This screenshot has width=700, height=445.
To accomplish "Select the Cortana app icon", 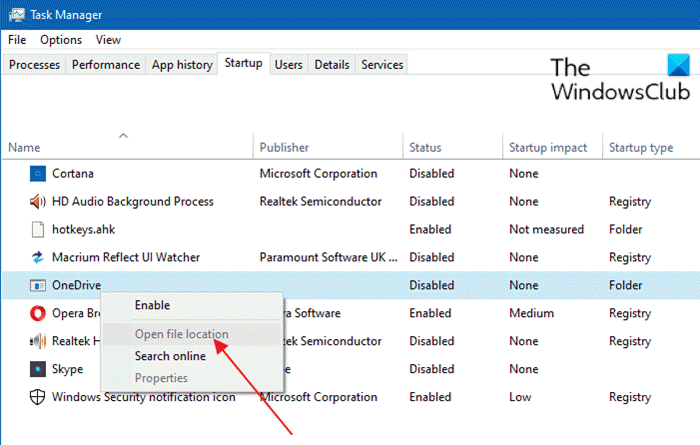I will (38, 174).
